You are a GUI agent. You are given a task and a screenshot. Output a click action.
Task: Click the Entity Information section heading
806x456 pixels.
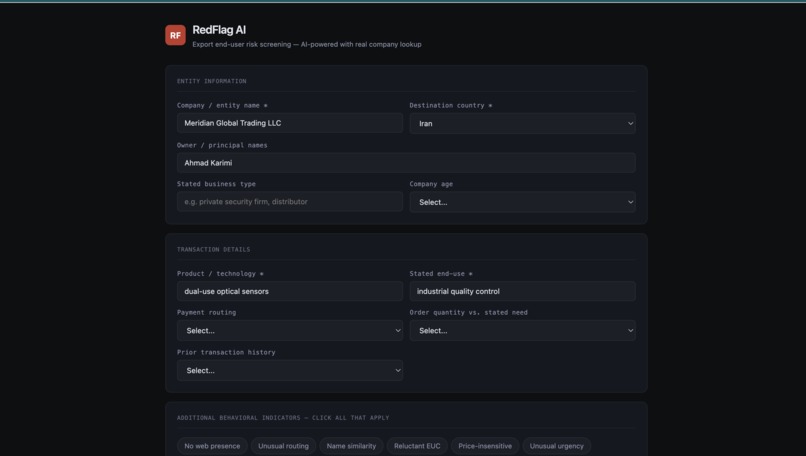click(212, 81)
